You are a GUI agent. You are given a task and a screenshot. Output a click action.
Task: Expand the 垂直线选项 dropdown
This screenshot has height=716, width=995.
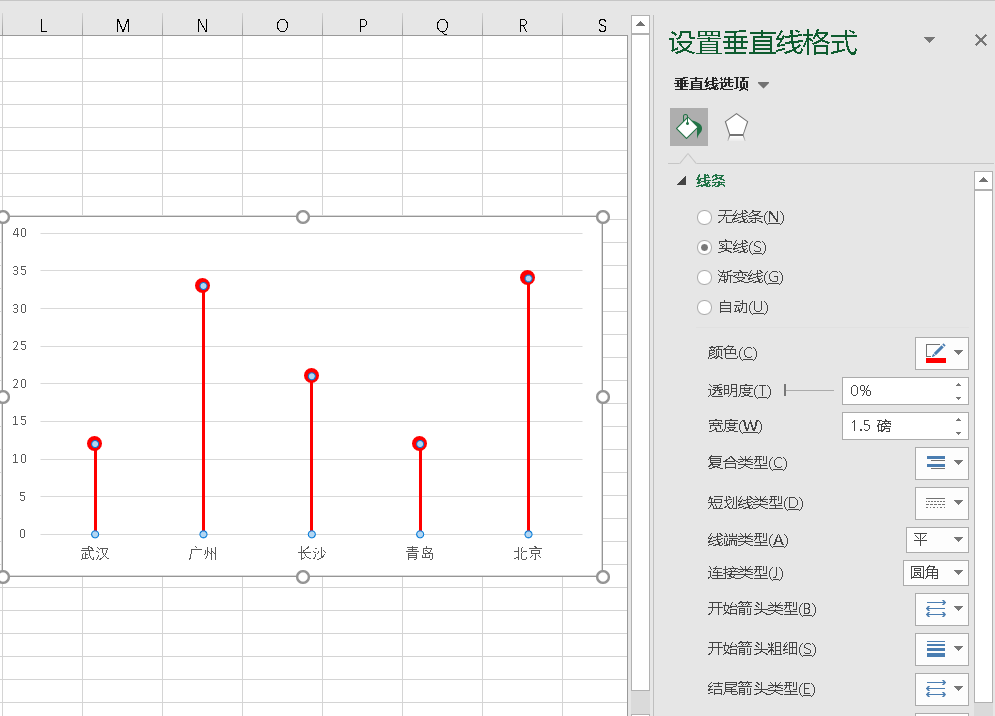pos(763,85)
